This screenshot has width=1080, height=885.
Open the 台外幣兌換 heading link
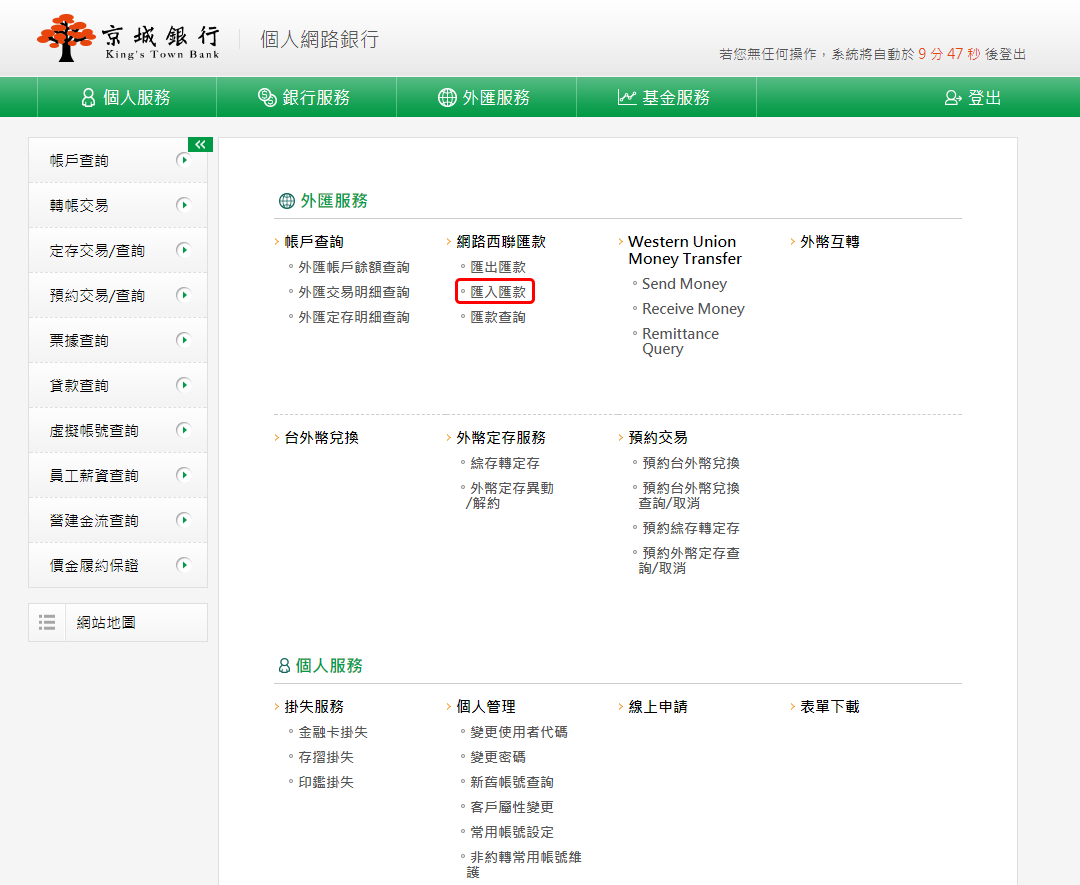(x=322, y=438)
